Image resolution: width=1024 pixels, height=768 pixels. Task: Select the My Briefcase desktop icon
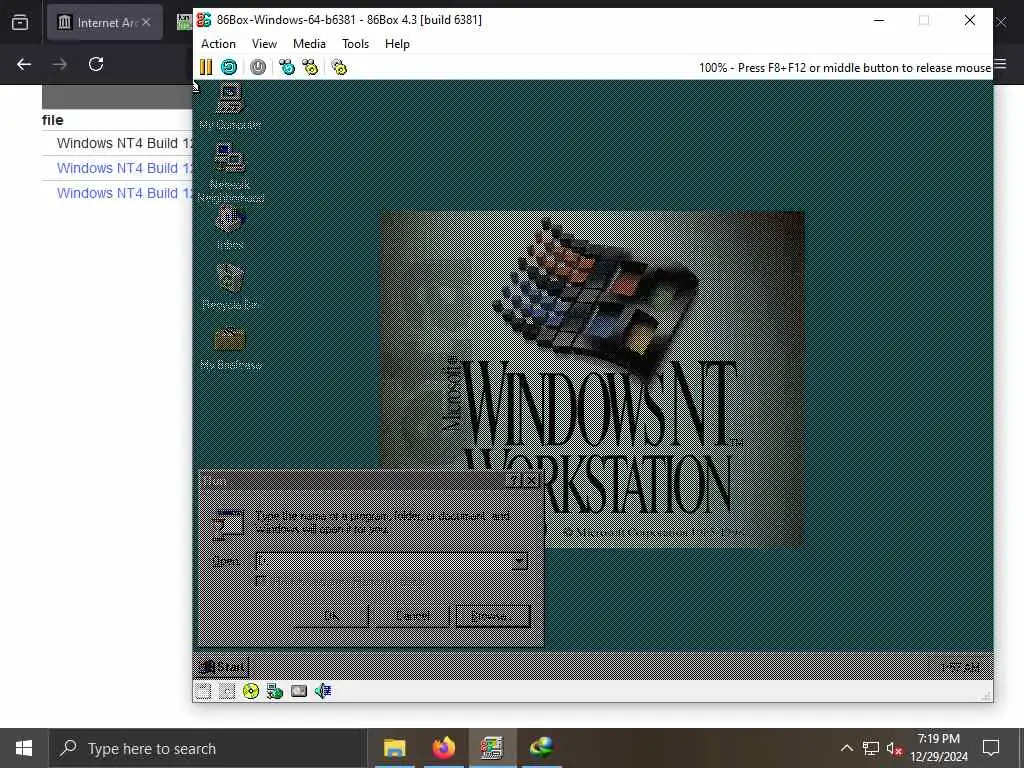pos(230,347)
